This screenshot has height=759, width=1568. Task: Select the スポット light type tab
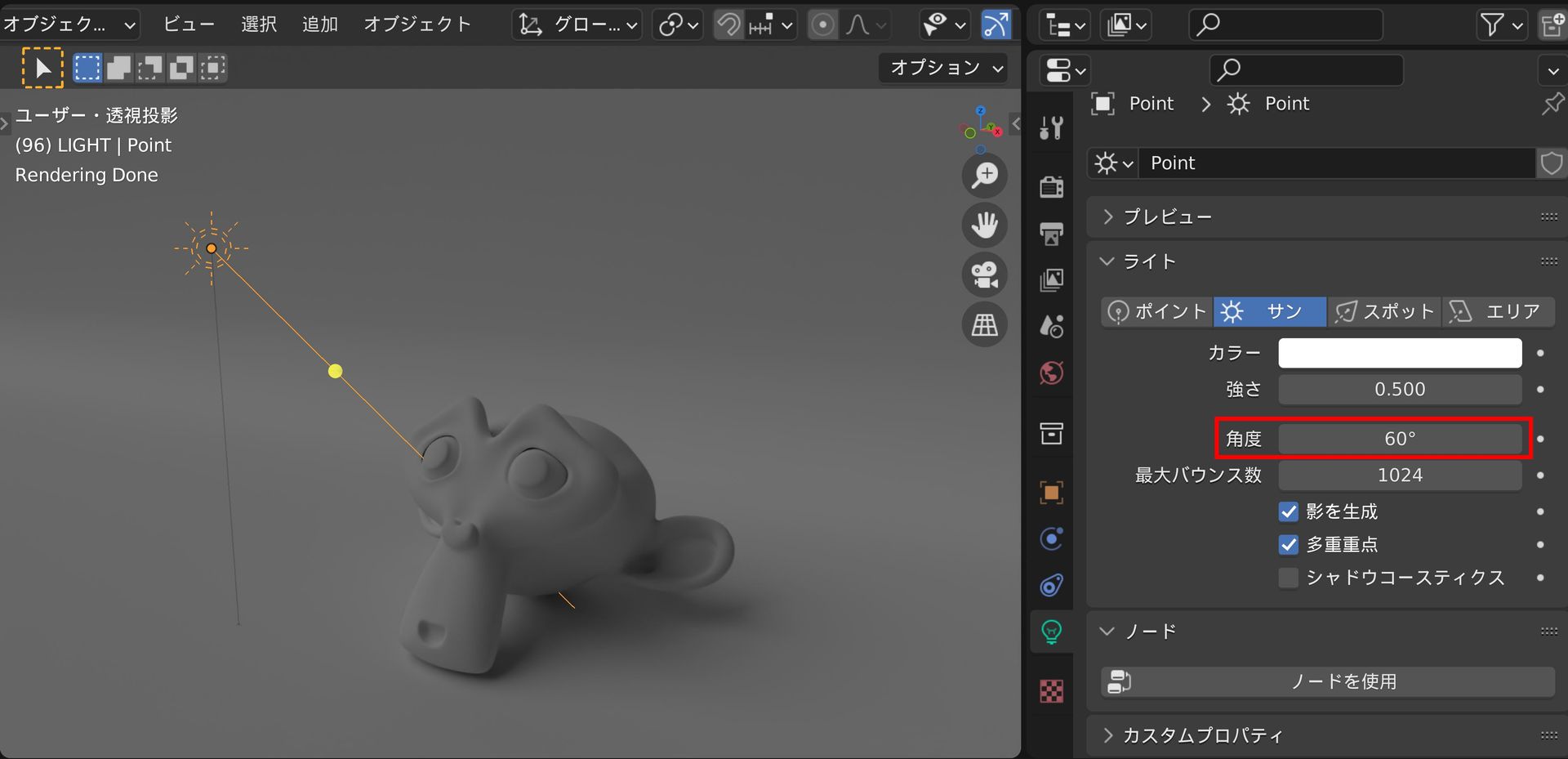1383,311
